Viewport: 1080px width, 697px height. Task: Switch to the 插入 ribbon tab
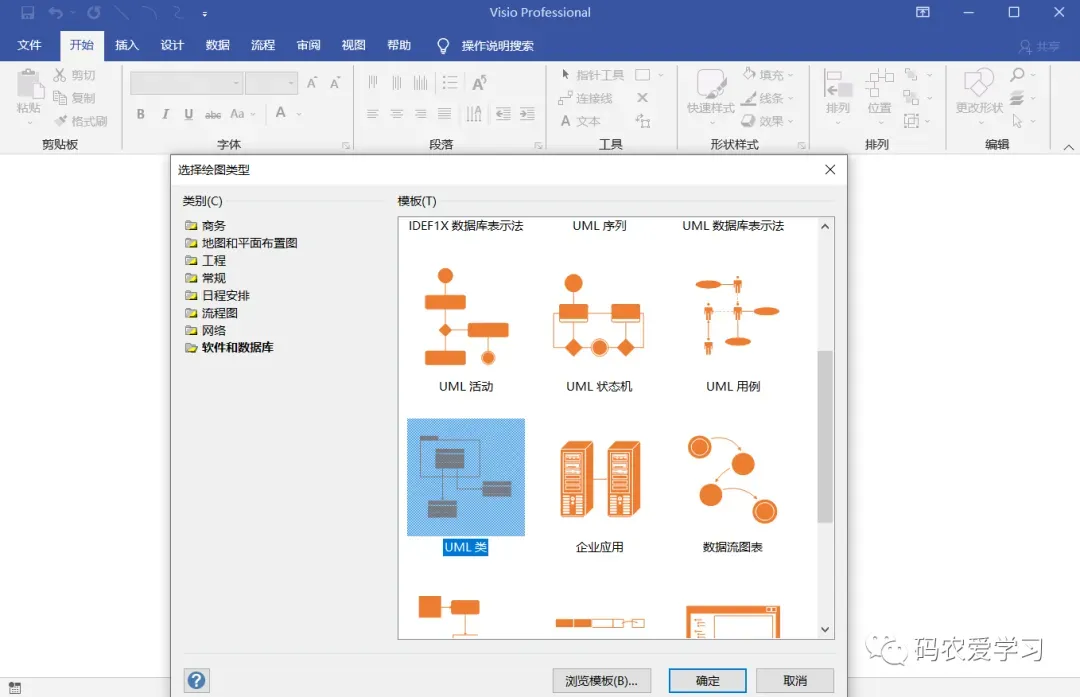tap(127, 45)
